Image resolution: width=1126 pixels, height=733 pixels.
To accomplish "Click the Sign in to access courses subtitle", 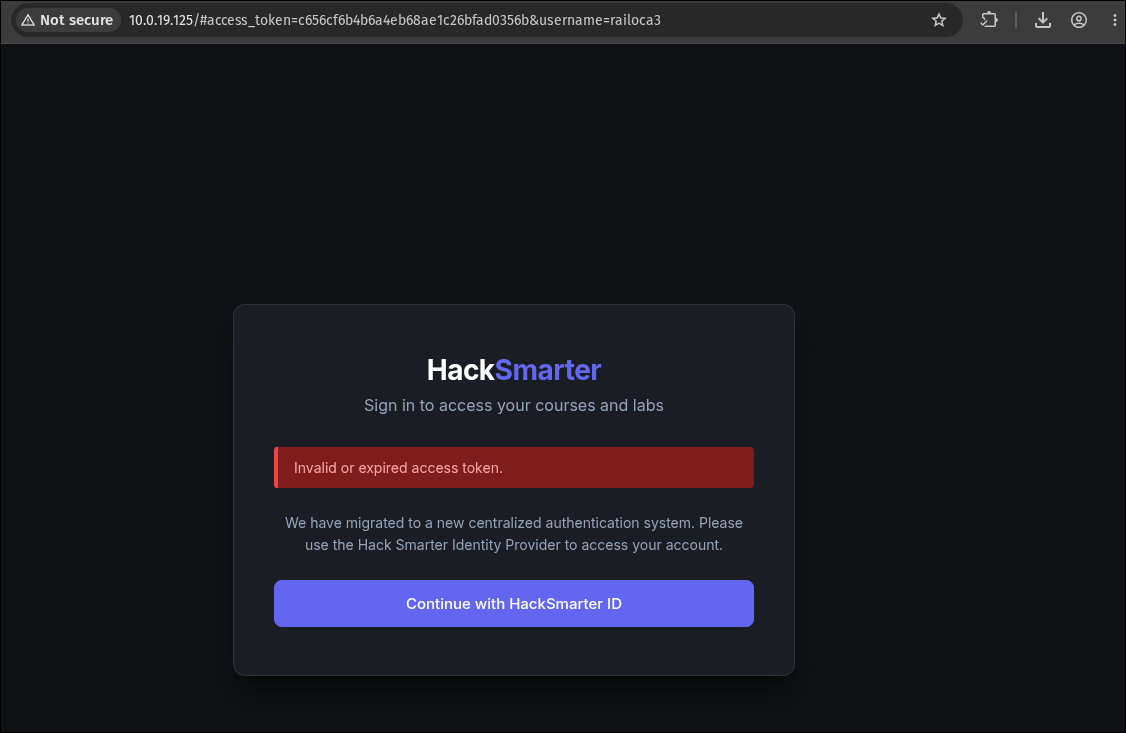I will tap(513, 406).
